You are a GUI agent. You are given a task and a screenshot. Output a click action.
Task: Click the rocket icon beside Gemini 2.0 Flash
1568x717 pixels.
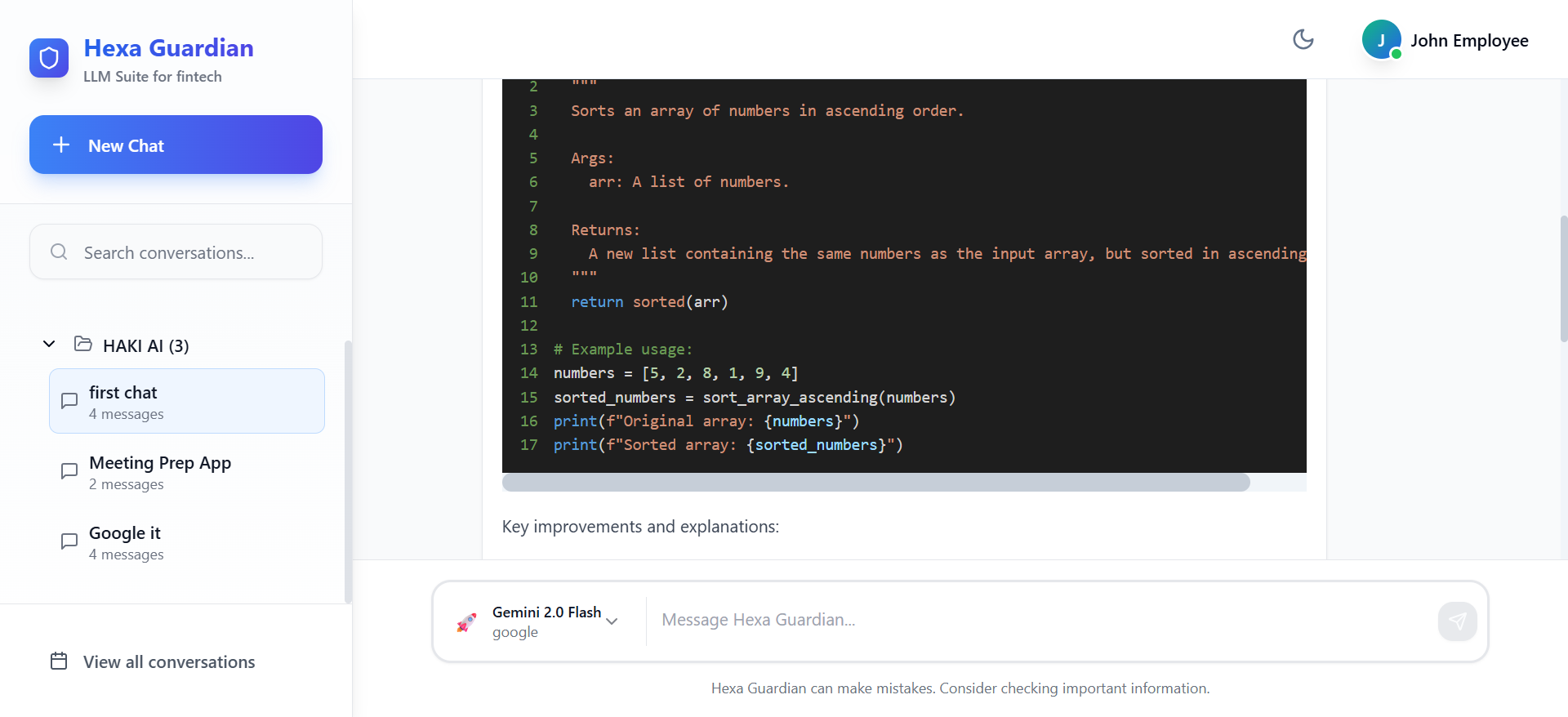pyautogui.click(x=466, y=622)
